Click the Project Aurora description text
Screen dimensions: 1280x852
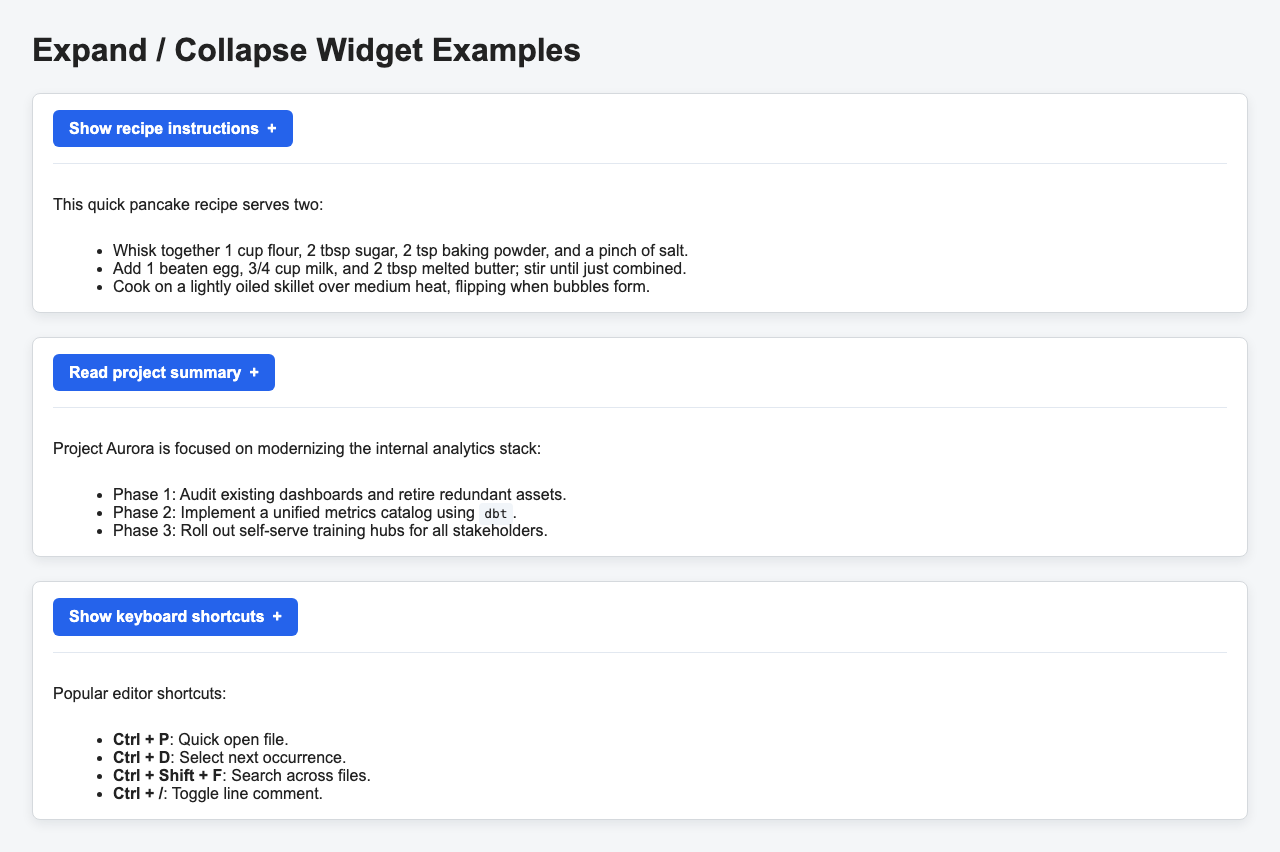pos(296,448)
